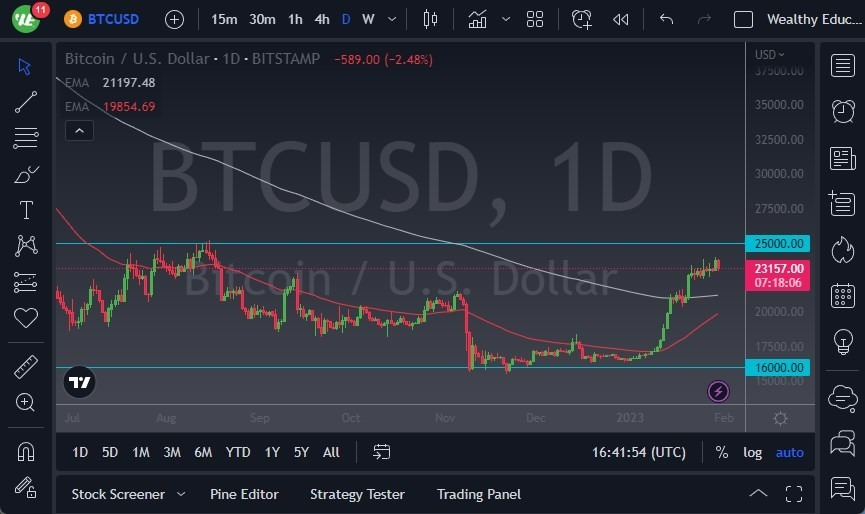Click the TradingView logo on chart

[x=79, y=382]
